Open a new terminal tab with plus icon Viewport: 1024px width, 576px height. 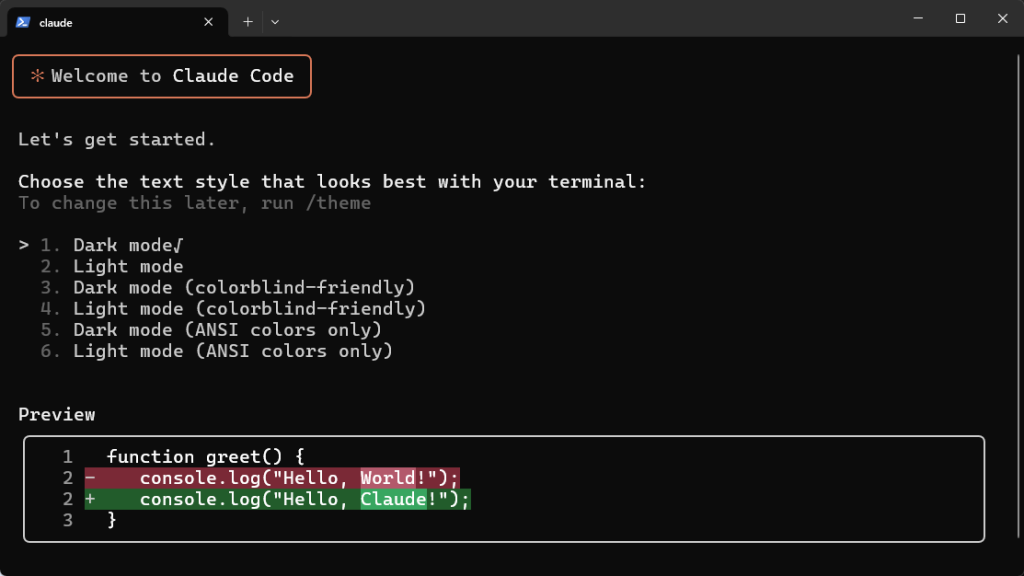coord(248,22)
